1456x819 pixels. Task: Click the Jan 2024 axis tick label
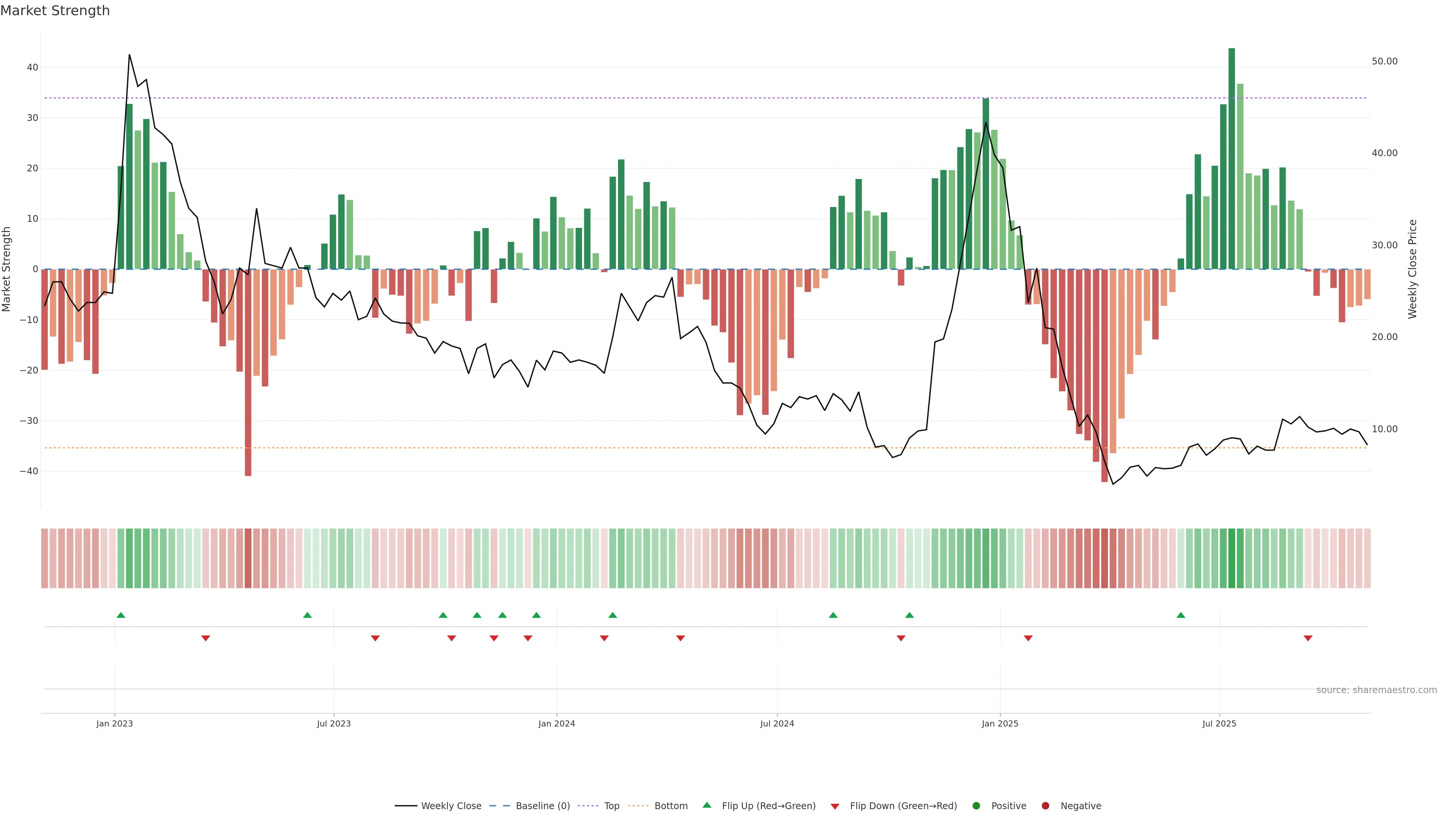pos(556,723)
